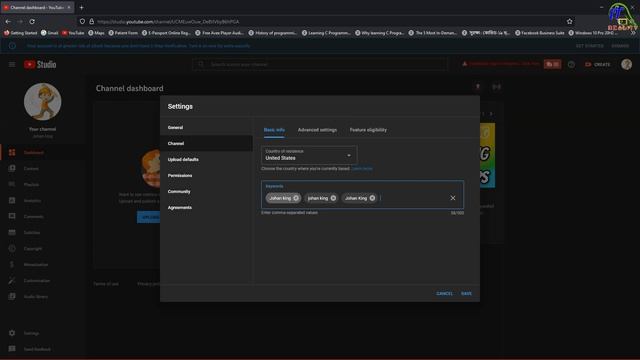Click the Search across your channel field
This screenshot has height=360, width=640.
point(319,64)
